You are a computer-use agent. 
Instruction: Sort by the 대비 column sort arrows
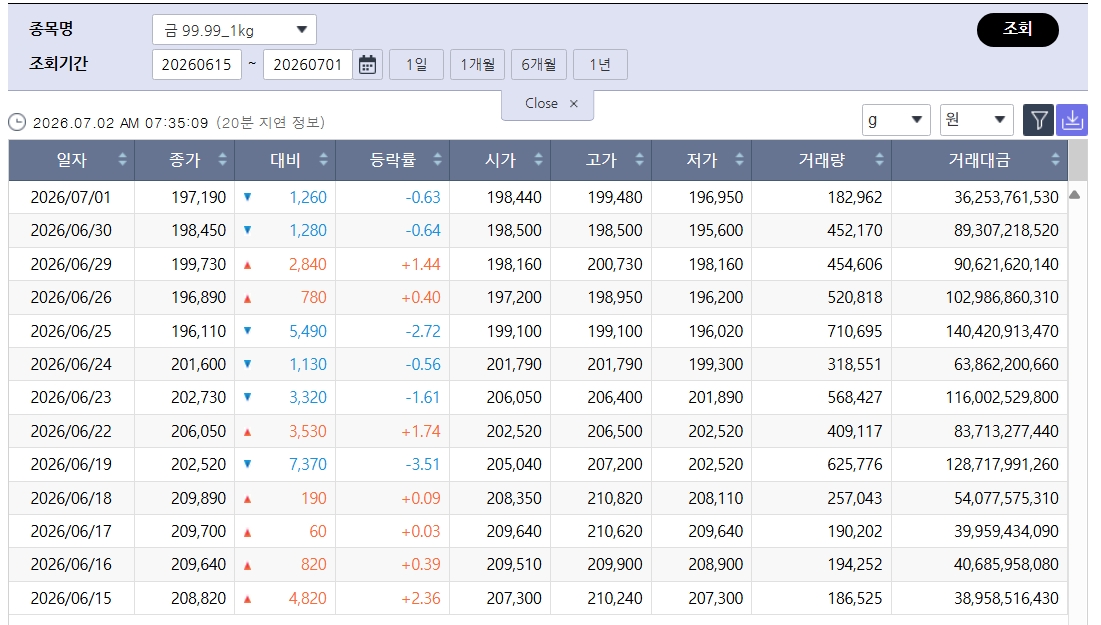pyautogui.click(x=324, y=159)
